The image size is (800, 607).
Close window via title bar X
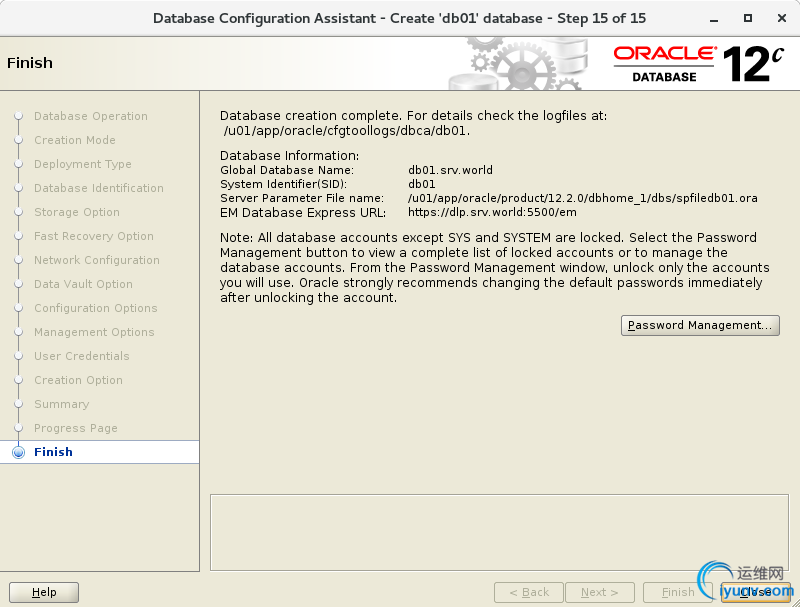[x=782, y=18]
